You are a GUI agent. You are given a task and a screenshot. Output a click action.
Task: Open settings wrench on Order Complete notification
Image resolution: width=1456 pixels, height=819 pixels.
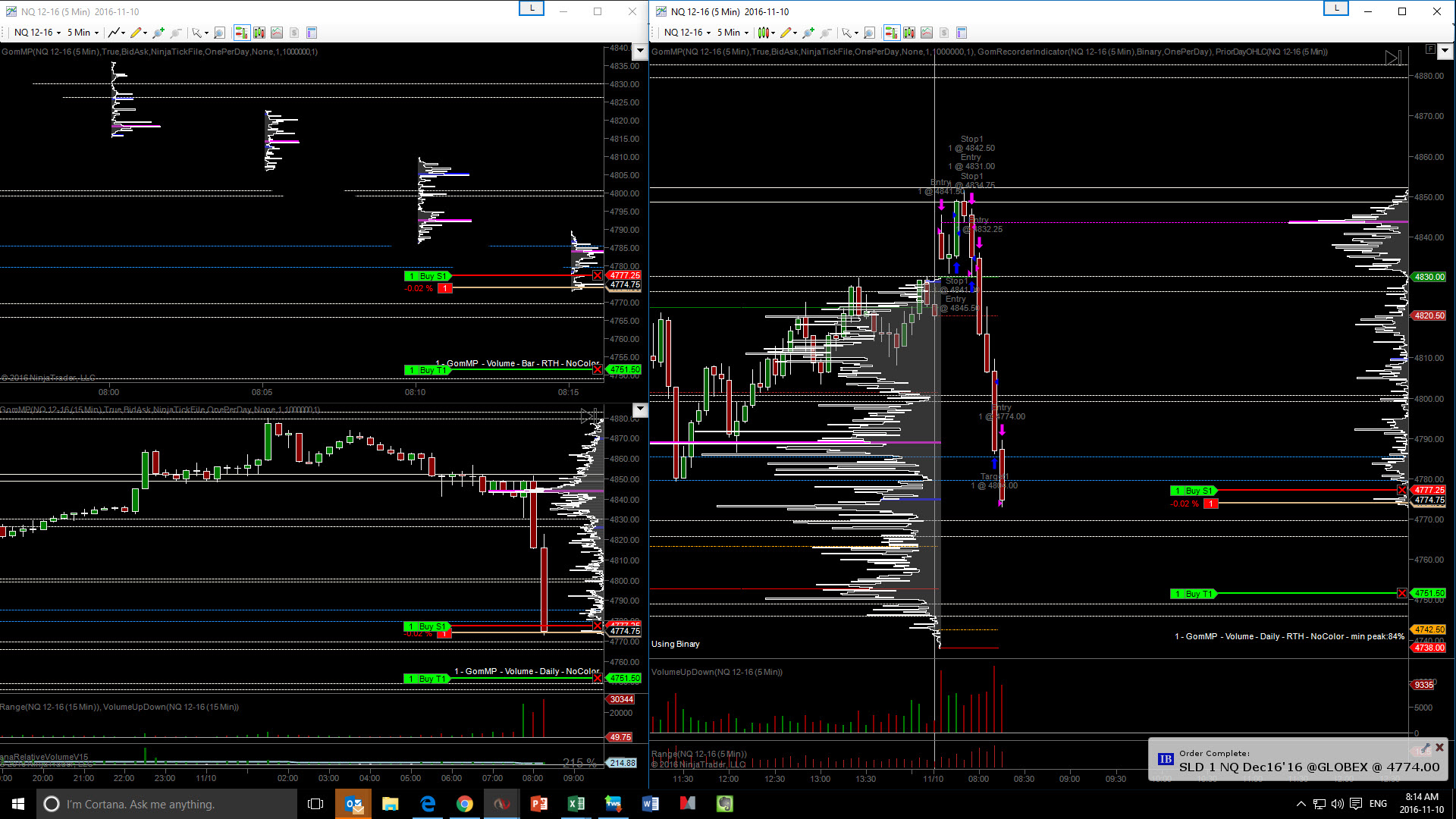[x=1425, y=748]
